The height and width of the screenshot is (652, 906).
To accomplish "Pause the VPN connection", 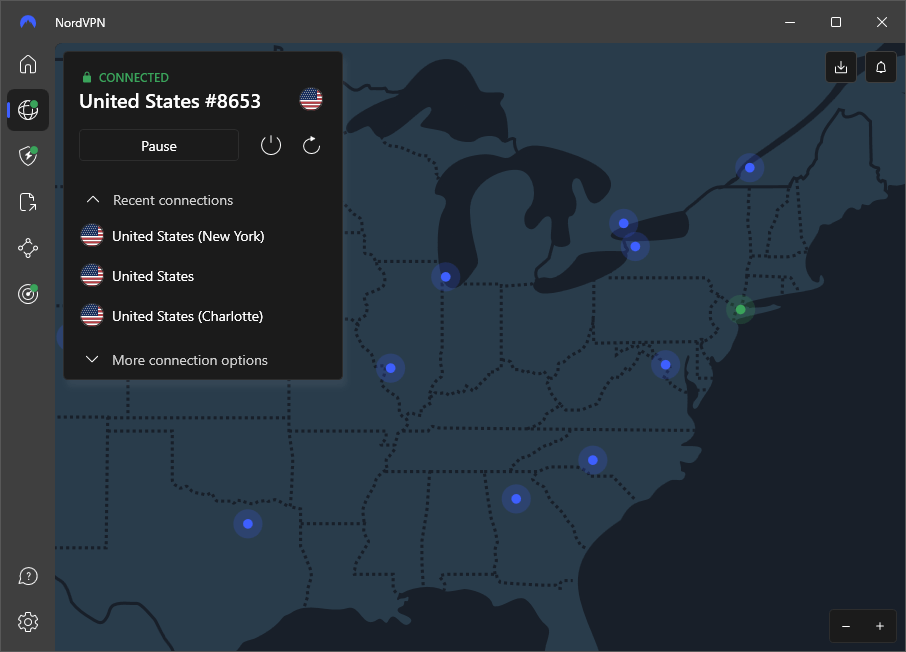I will tap(159, 146).
